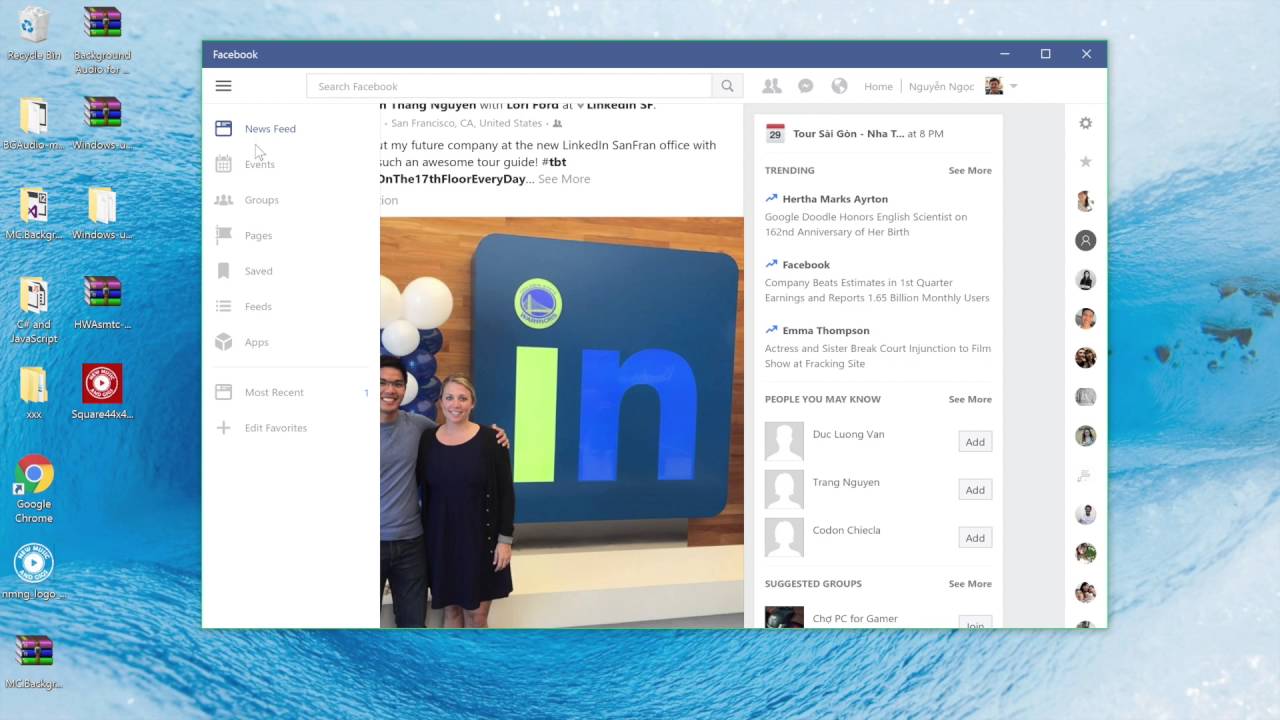
Task: Click the settings gear in chat sidebar
Action: click(1085, 123)
